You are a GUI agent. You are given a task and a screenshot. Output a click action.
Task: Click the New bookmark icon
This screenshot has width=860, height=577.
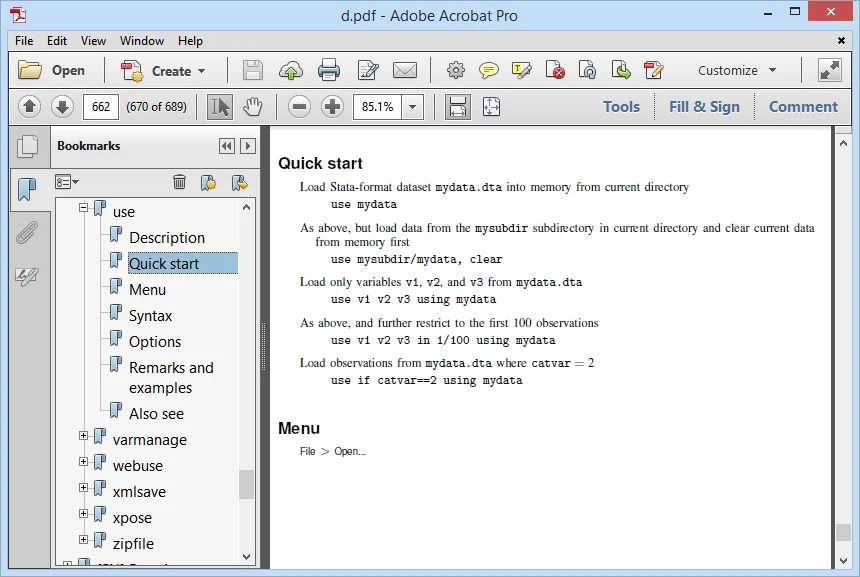(x=208, y=182)
